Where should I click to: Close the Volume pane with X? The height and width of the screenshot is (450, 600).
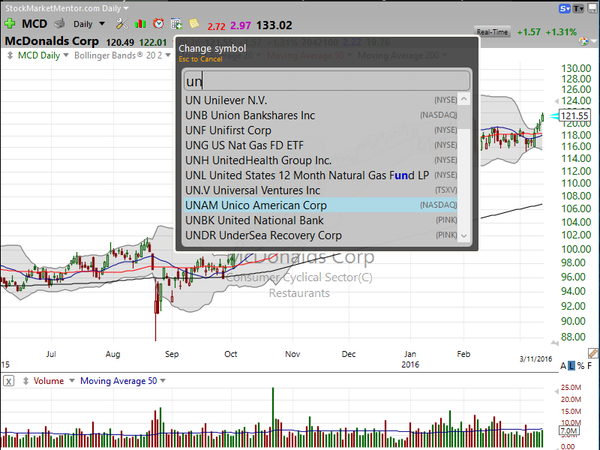(x=9, y=381)
